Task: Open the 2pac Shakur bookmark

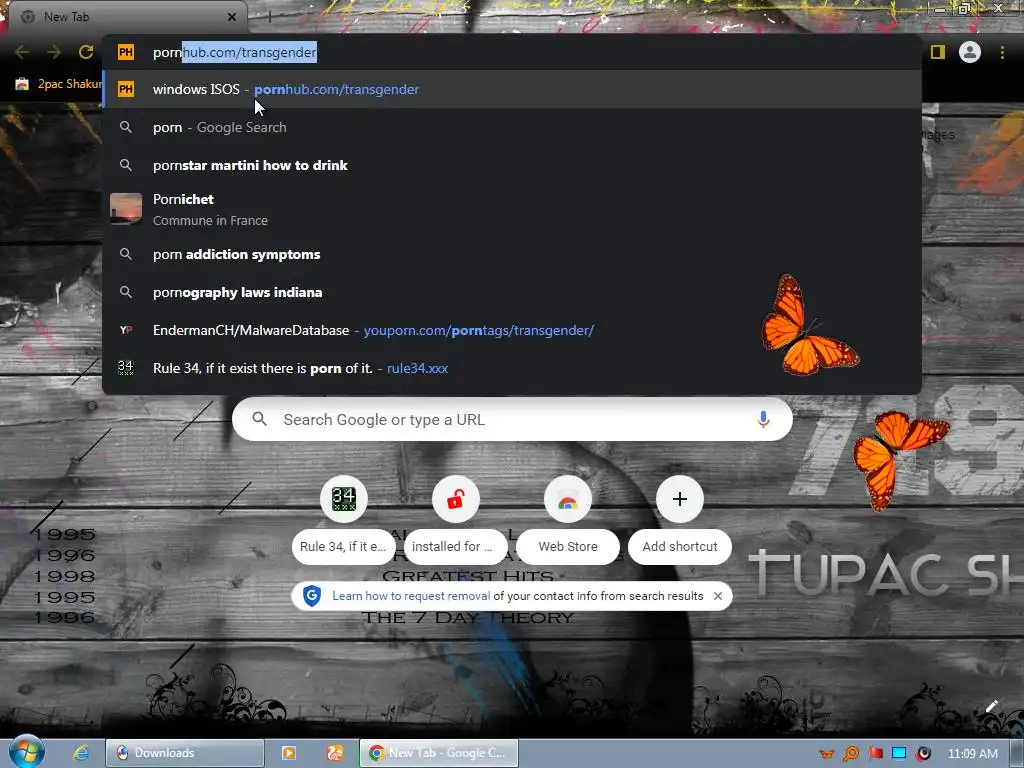Action: pyautogui.click(x=58, y=84)
